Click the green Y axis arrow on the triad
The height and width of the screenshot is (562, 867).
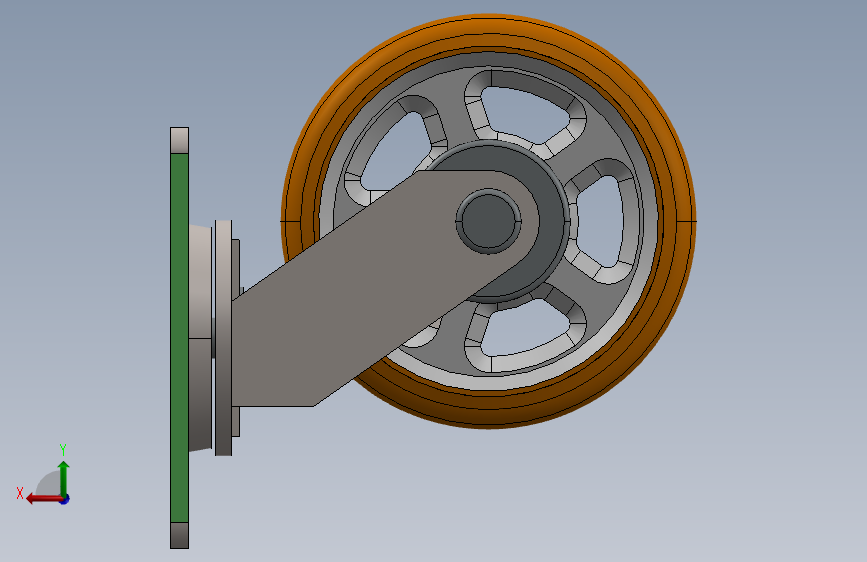pos(64,477)
